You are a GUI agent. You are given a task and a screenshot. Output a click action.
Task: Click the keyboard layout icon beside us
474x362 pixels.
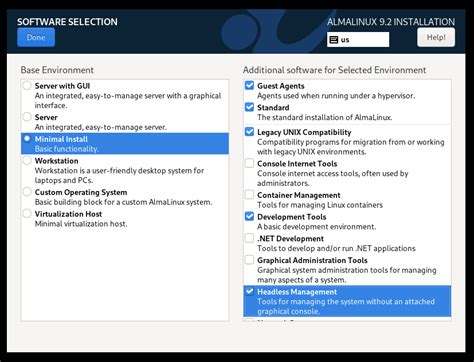pyautogui.click(x=334, y=40)
